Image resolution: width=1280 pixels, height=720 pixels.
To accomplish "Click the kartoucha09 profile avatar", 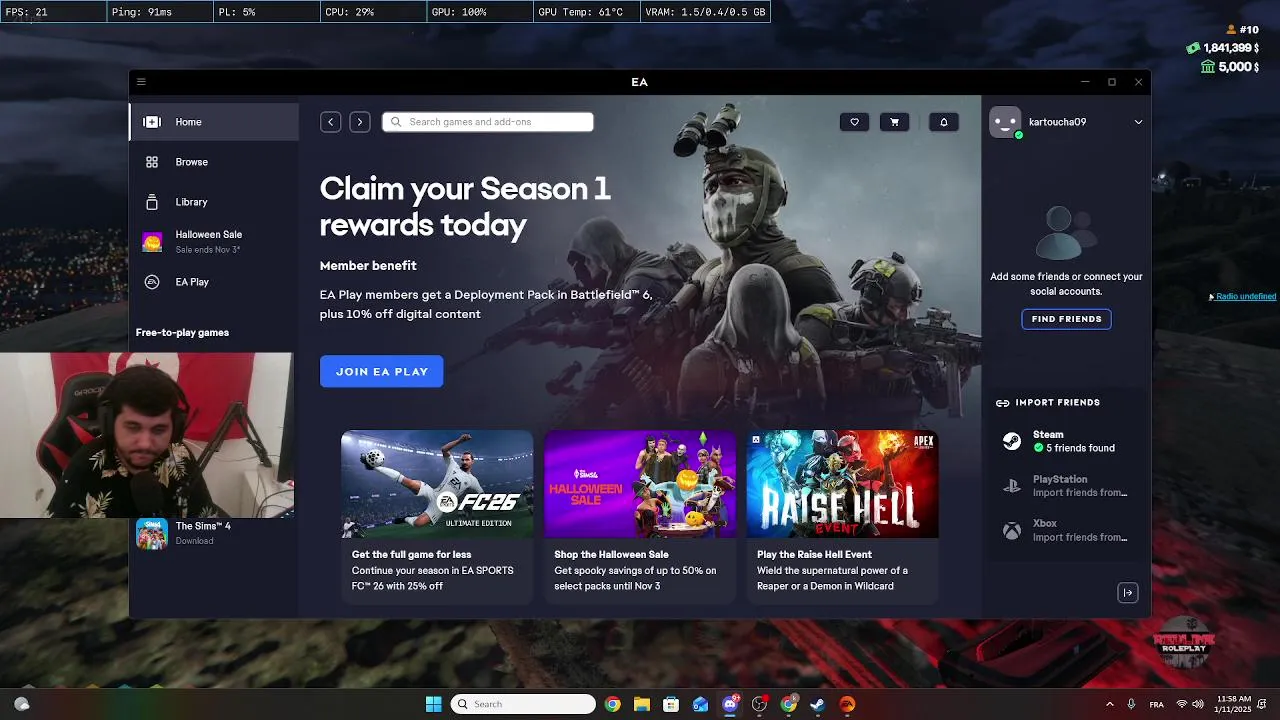I will tap(1005, 122).
